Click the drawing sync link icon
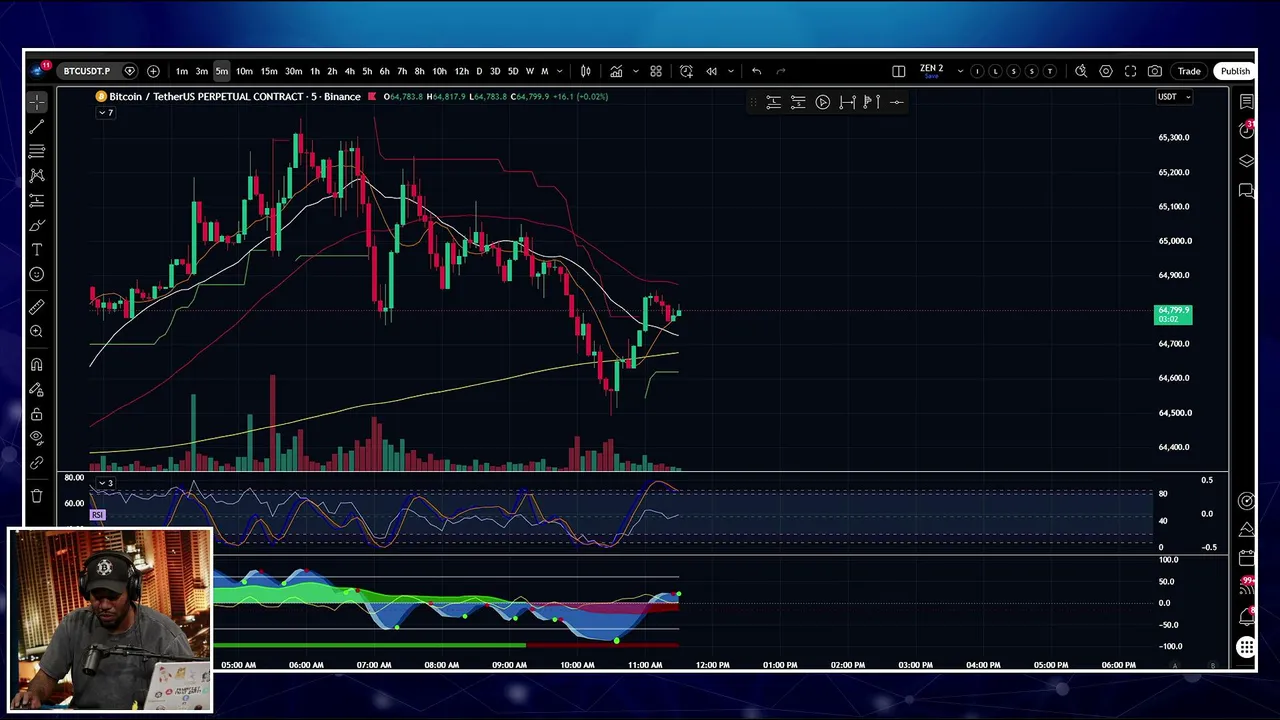This screenshot has height=720, width=1280. pos(37,463)
